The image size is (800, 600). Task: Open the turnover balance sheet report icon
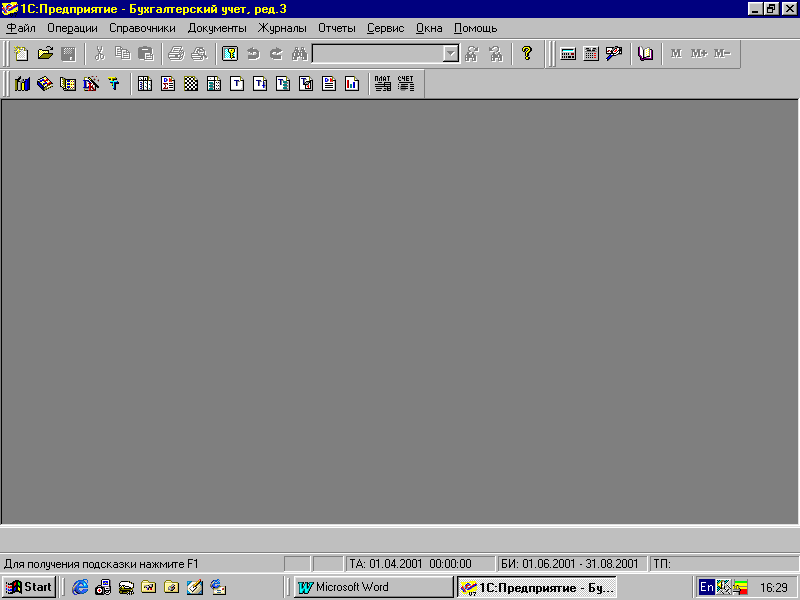click(x=145, y=84)
